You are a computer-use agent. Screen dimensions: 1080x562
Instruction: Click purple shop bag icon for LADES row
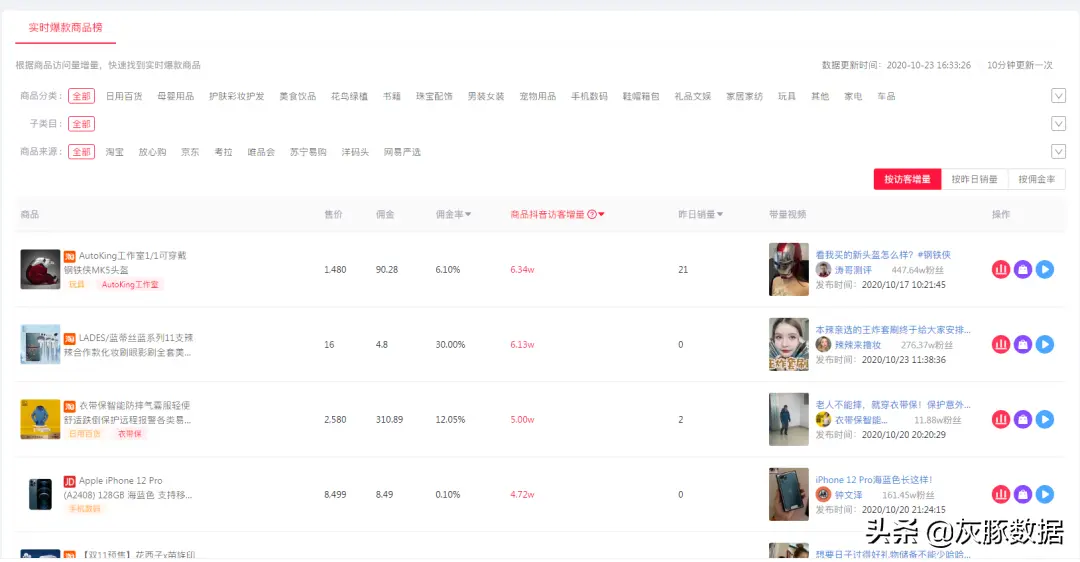[x=1023, y=344]
